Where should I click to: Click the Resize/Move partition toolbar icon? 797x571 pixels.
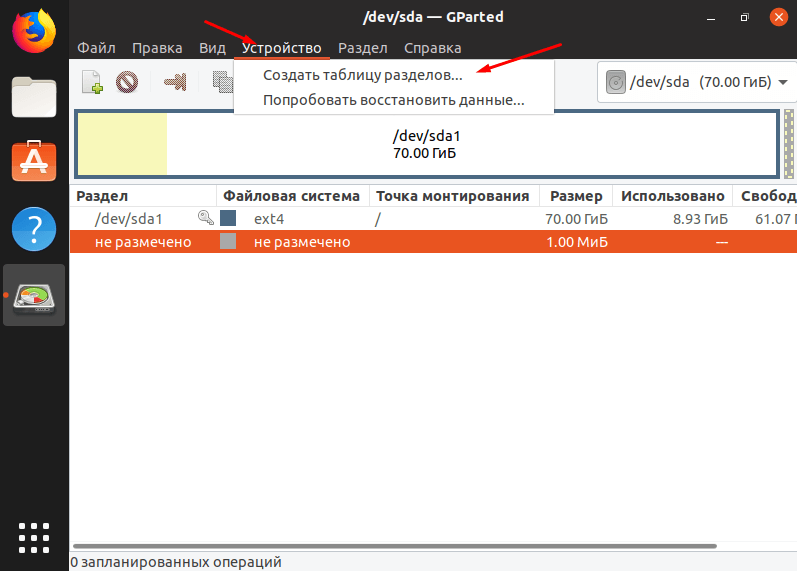(175, 82)
